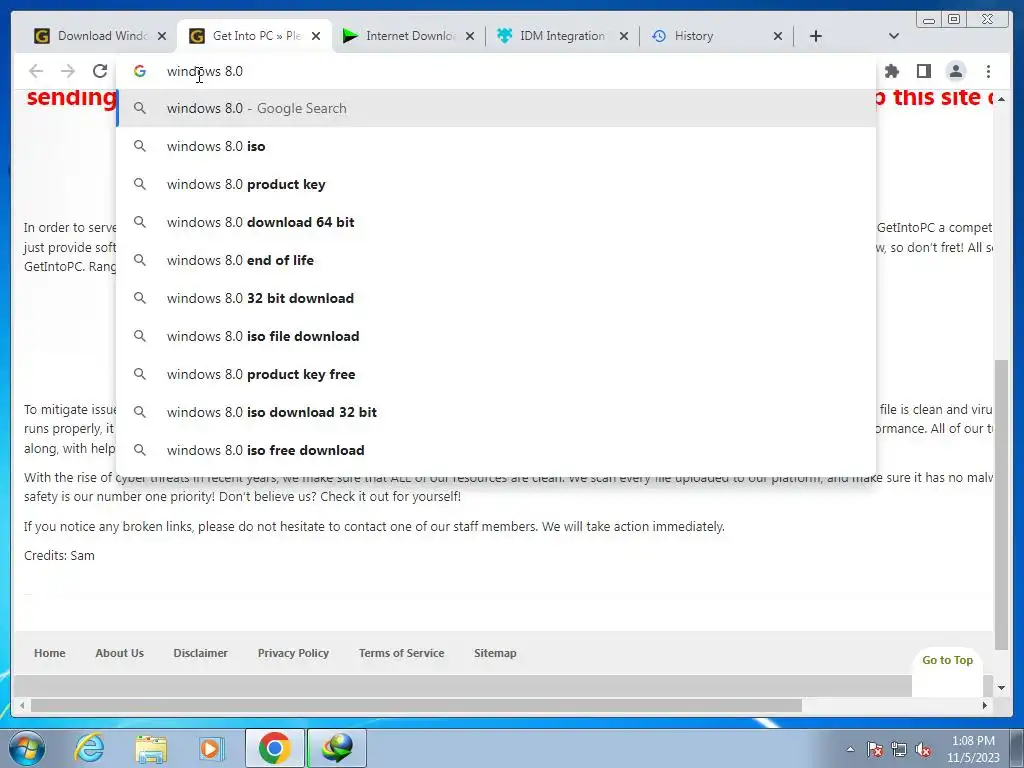The height and width of the screenshot is (768, 1024).
Task: Select the Google icon in the address bar
Action: [x=140, y=71]
